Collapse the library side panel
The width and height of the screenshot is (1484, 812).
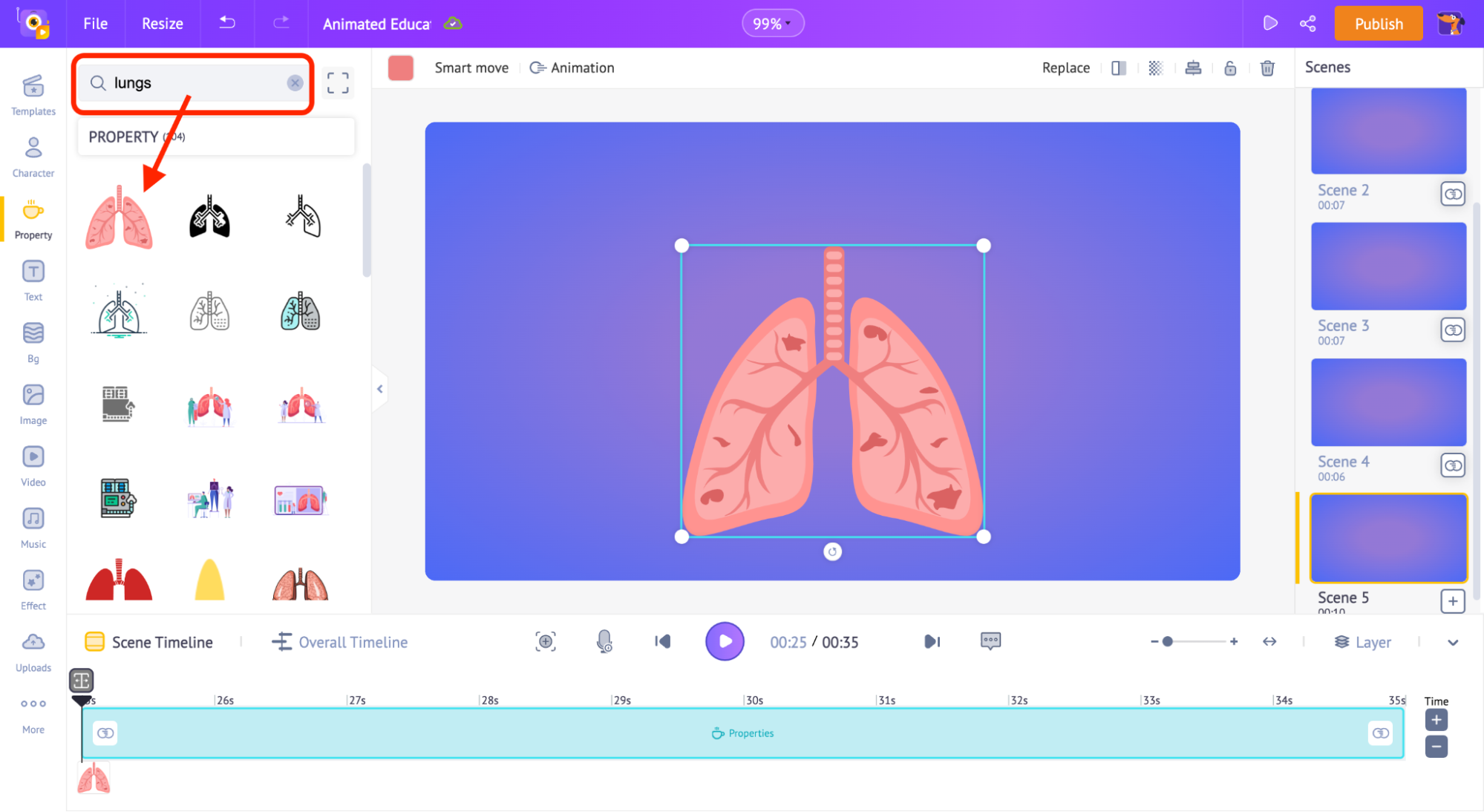click(380, 389)
